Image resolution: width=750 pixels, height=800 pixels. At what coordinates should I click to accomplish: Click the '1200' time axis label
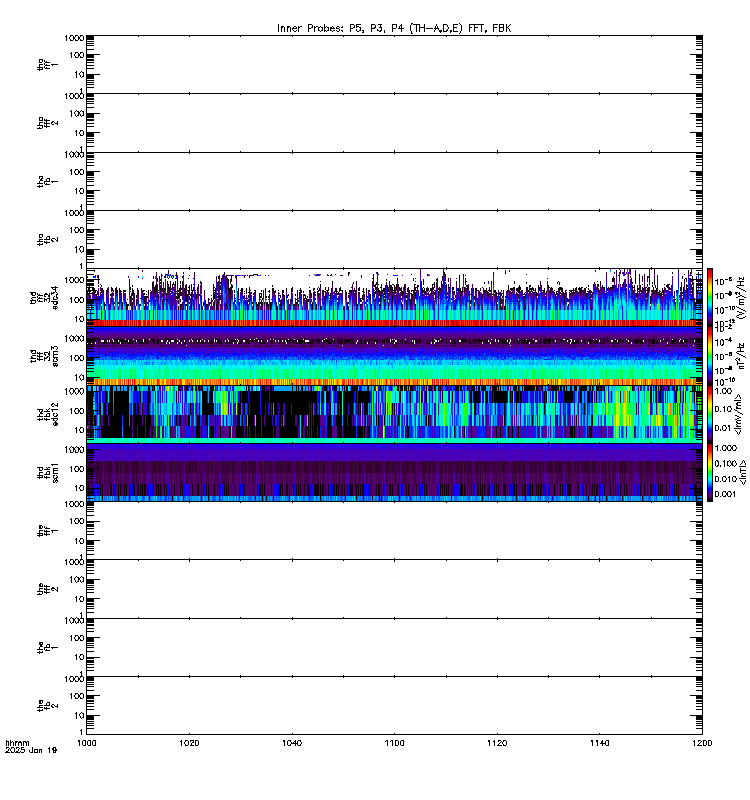pyautogui.click(x=703, y=743)
